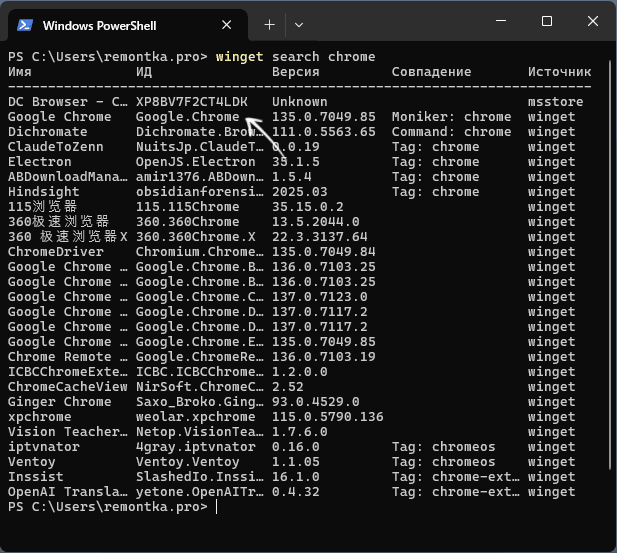This screenshot has height=553, width=617.
Task: Click the 'winget search chrome' command text
Action: [294, 57]
